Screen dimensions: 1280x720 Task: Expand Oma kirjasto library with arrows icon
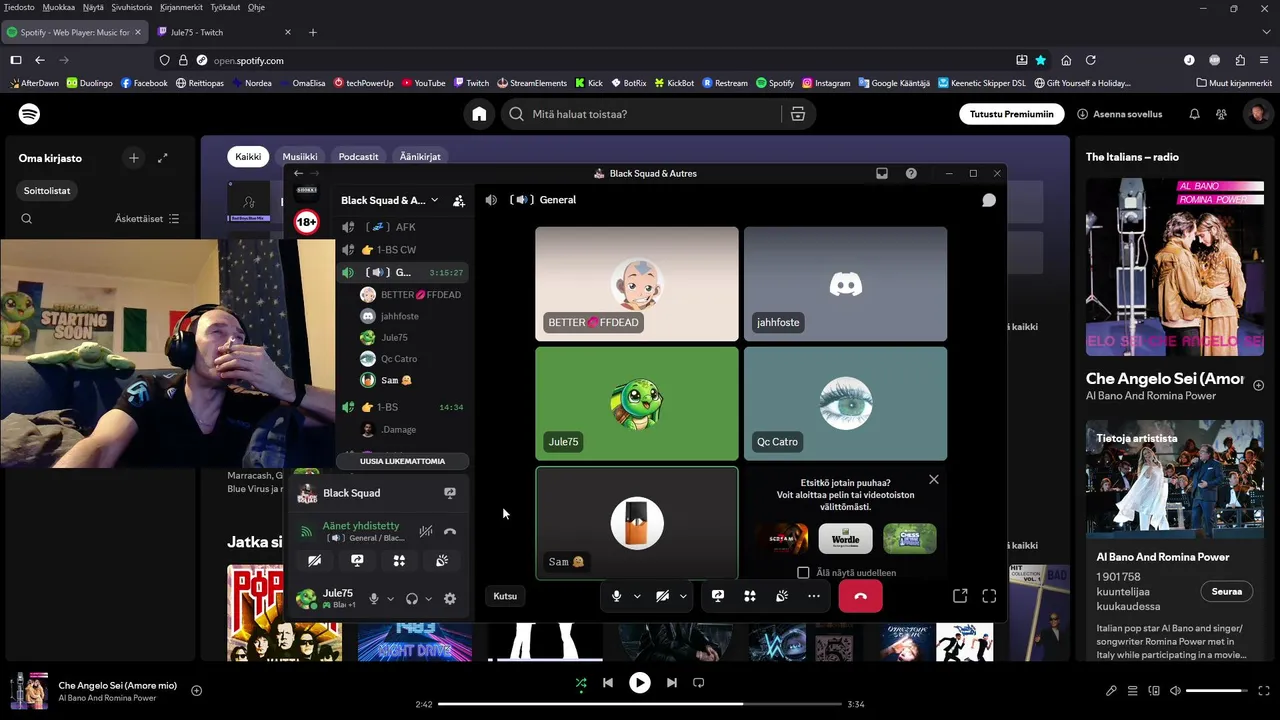pyautogui.click(x=163, y=158)
